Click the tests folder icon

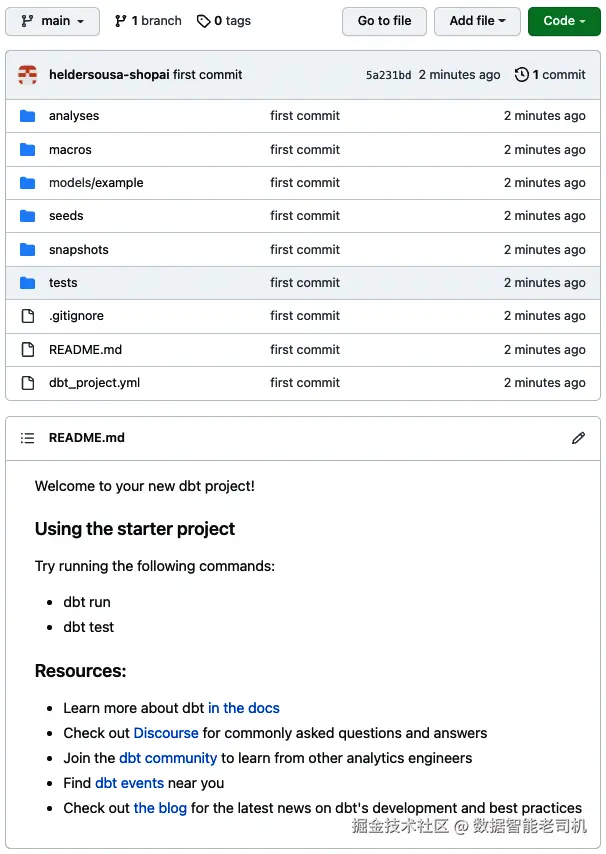pos(27,283)
